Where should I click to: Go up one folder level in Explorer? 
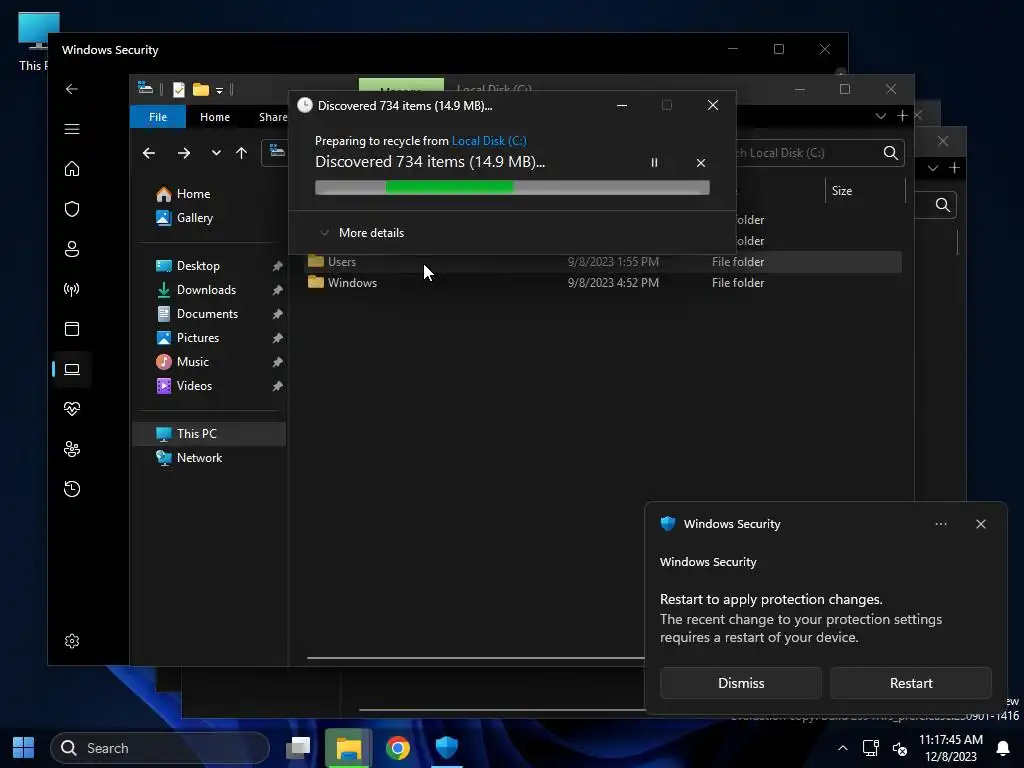[242, 153]
